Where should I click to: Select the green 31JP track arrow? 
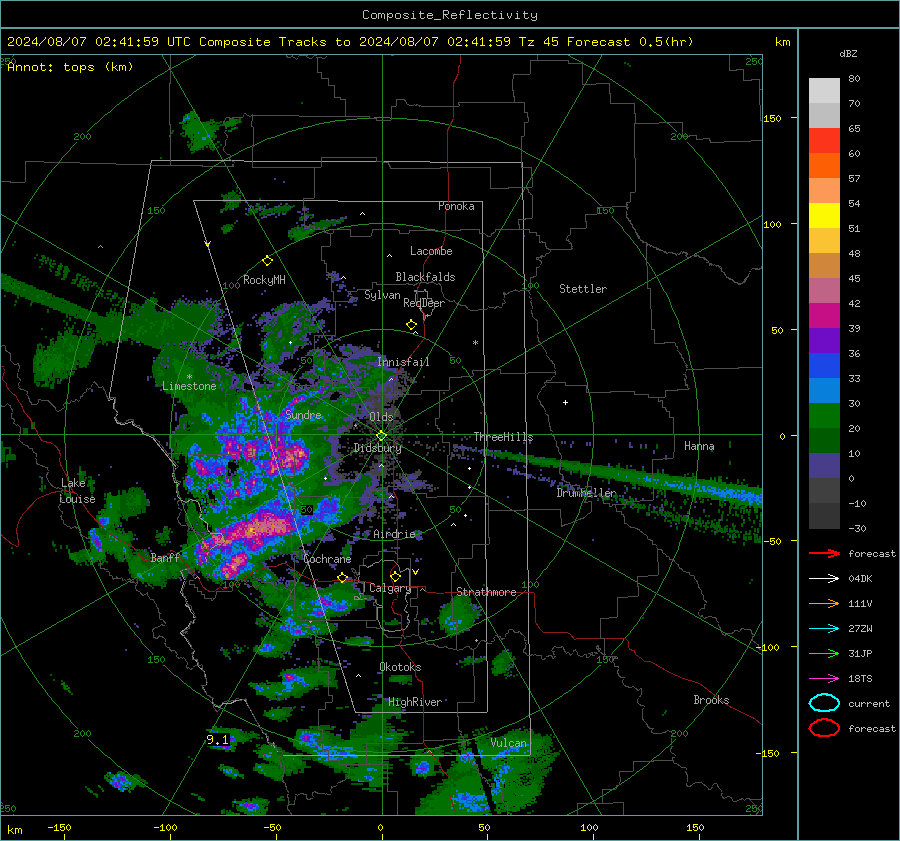pyautogui.click(x=824, y=653)
